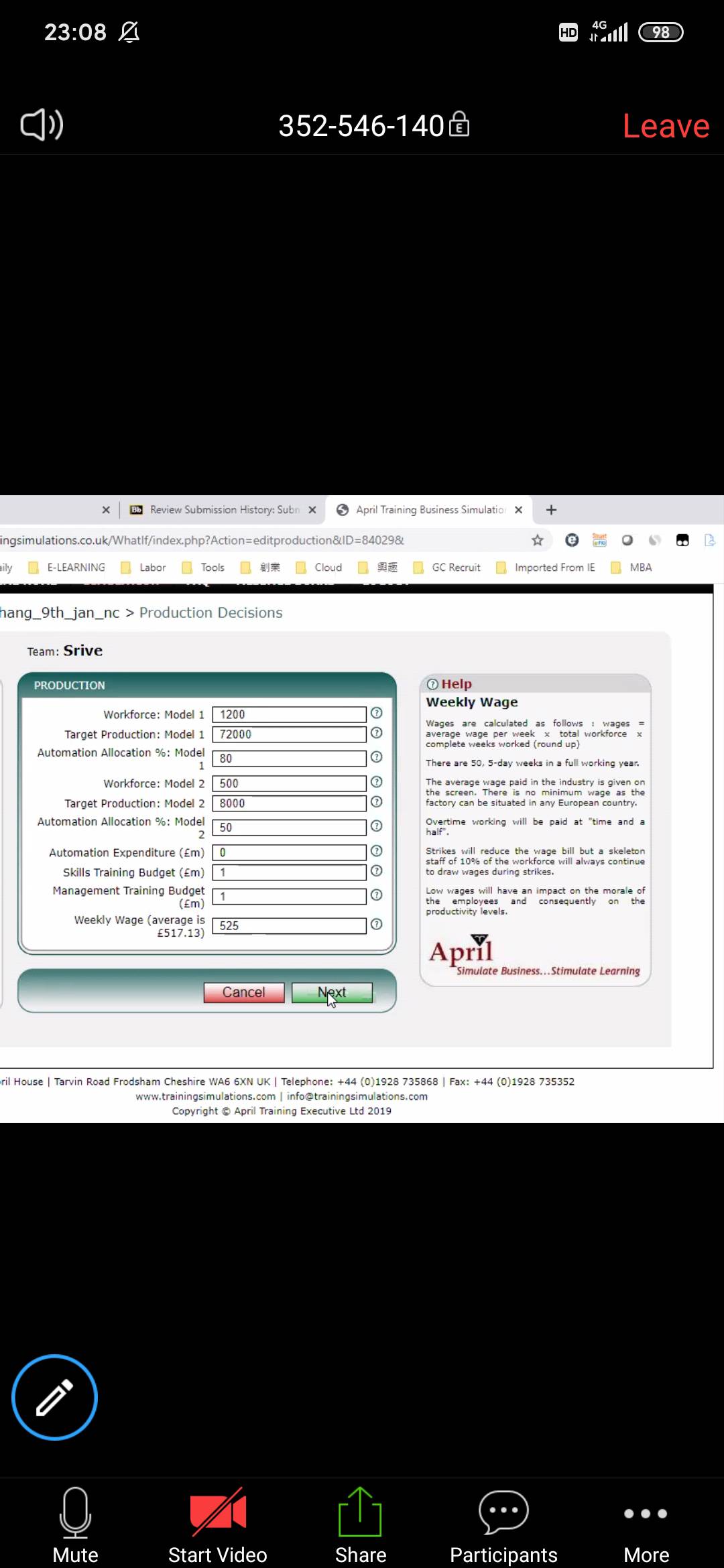Show help for Workforce Model 1
The width and height of the screenshot is (724, 1568).
tap(377, 713)
